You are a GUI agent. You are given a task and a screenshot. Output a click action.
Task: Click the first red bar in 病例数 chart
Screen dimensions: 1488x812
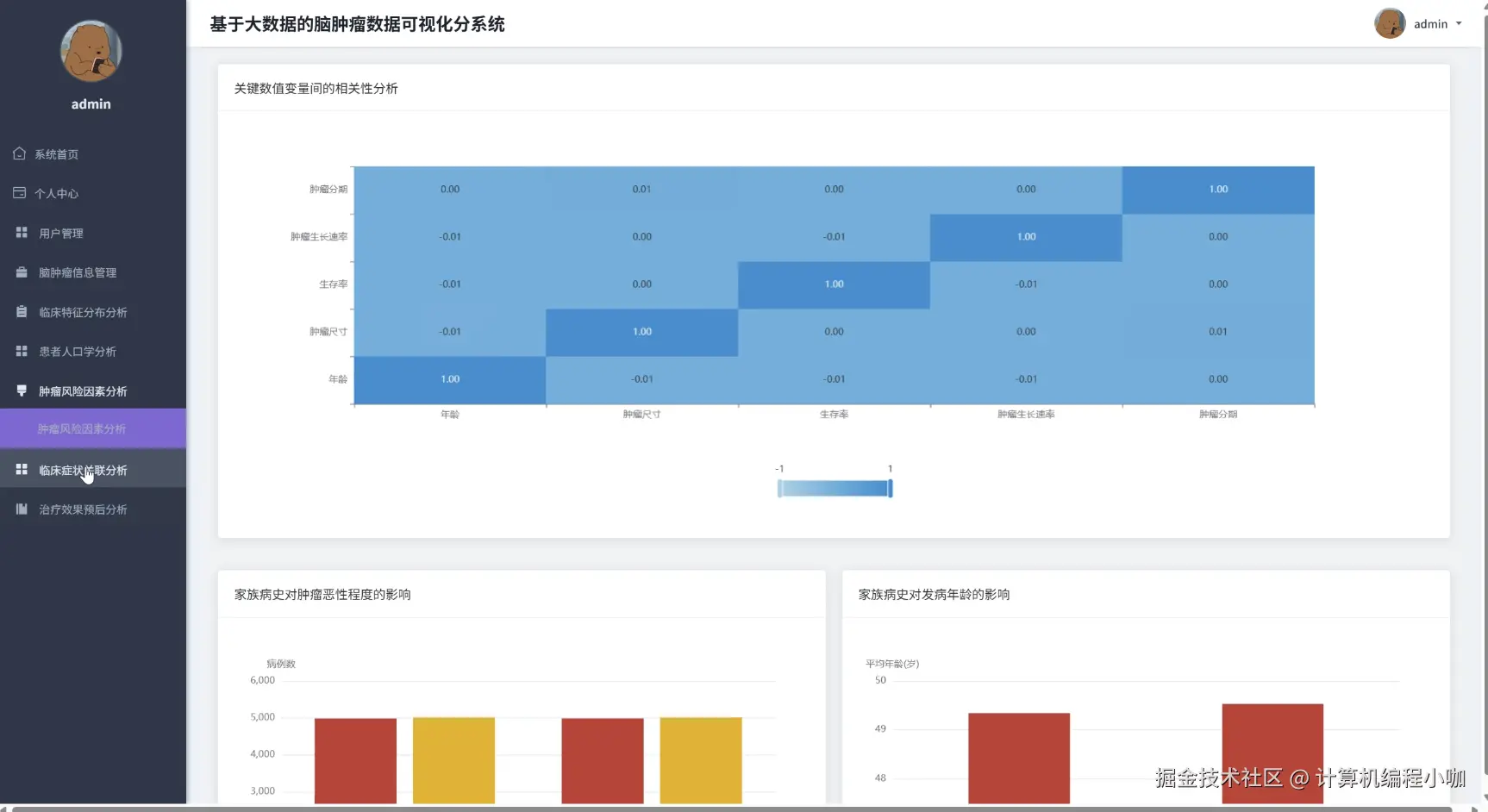(x=355, y=761)
